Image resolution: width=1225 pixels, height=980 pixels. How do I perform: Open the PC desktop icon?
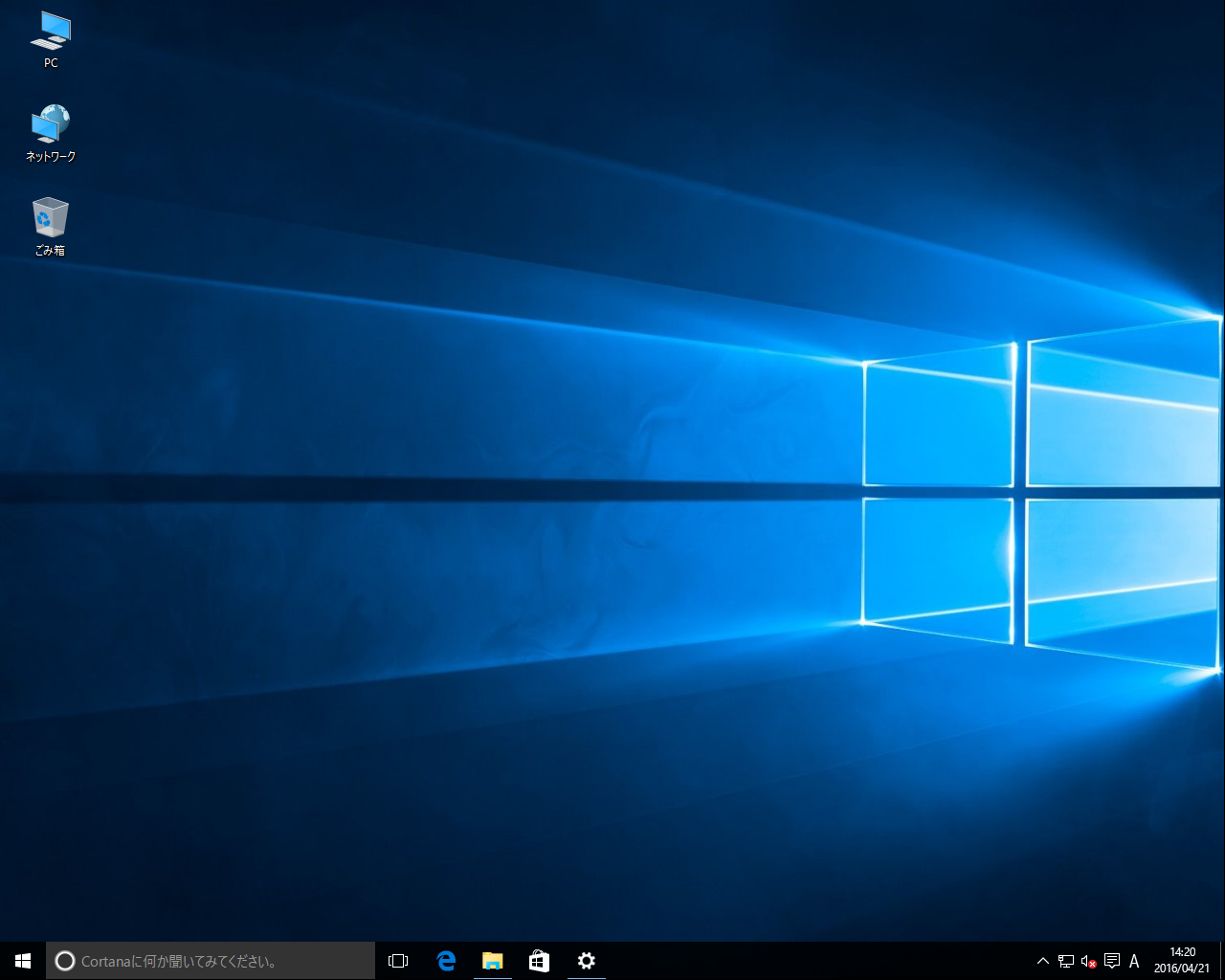(49, 38)
